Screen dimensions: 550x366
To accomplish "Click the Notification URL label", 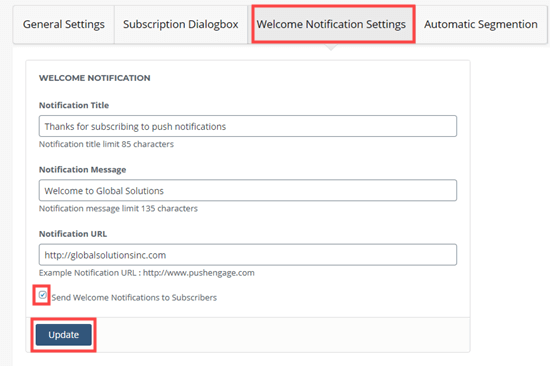I will pyautogui.click(x=73, y=234).
